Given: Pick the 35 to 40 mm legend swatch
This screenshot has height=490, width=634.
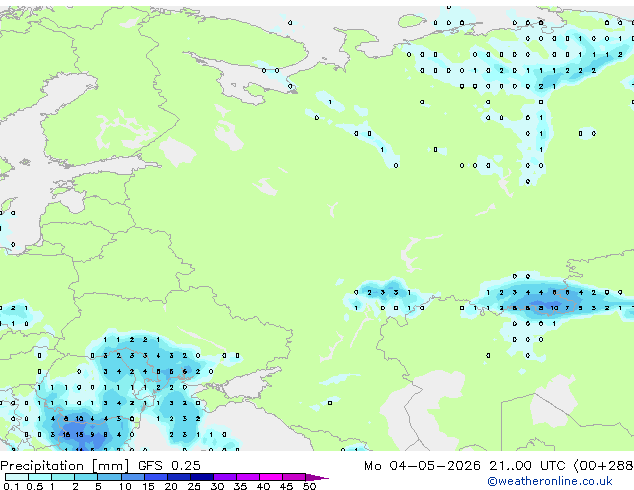Looking at the screenshot, I should pos(247,477).
